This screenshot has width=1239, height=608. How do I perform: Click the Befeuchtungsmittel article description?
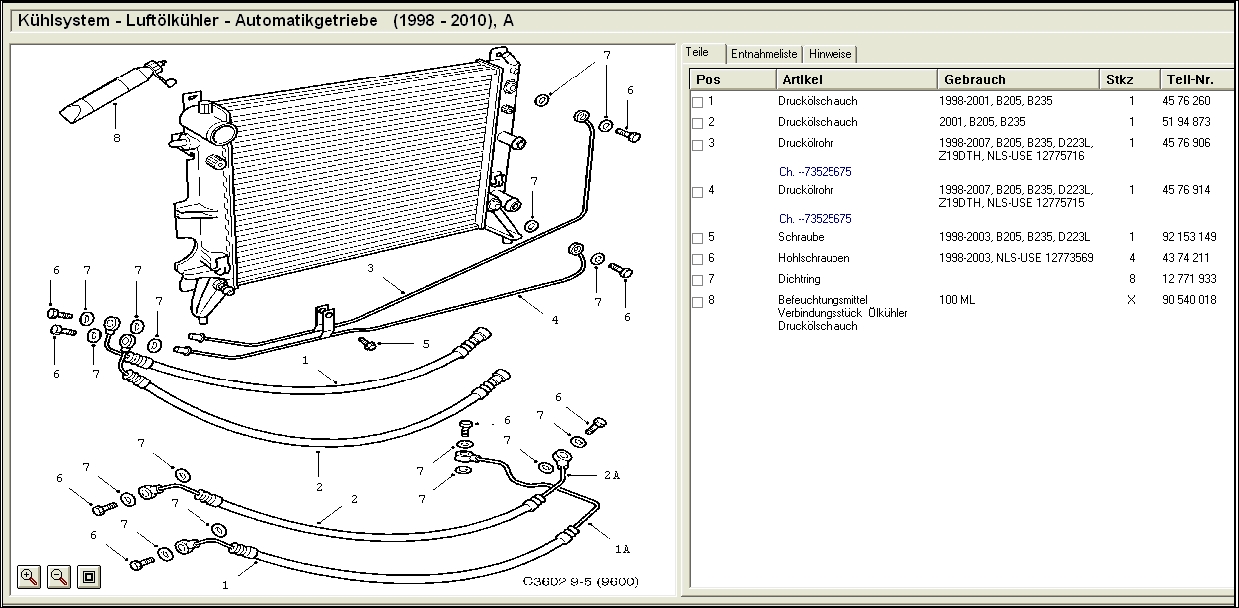pyautogui.click(x=843, y=313)
